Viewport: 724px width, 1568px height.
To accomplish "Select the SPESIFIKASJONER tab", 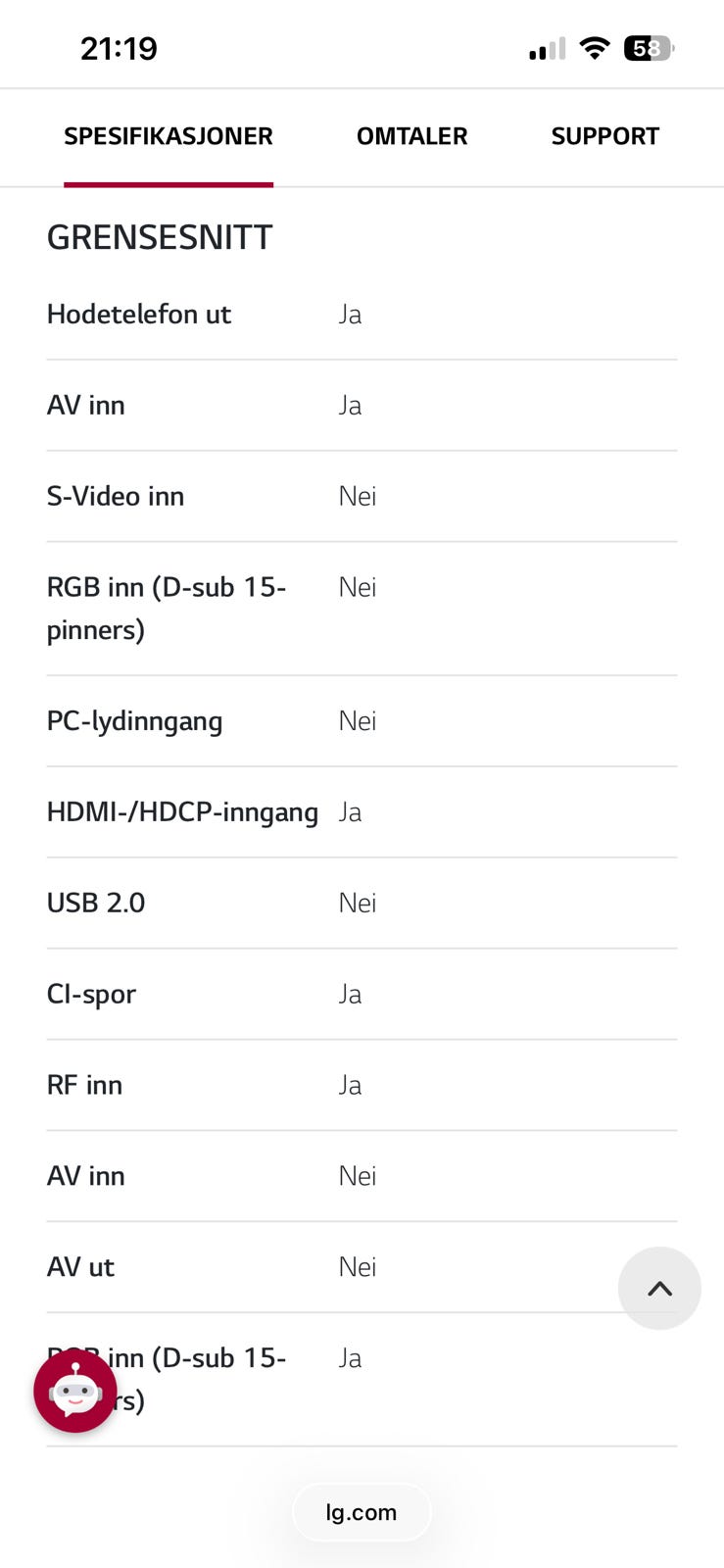I will (169, 136).
